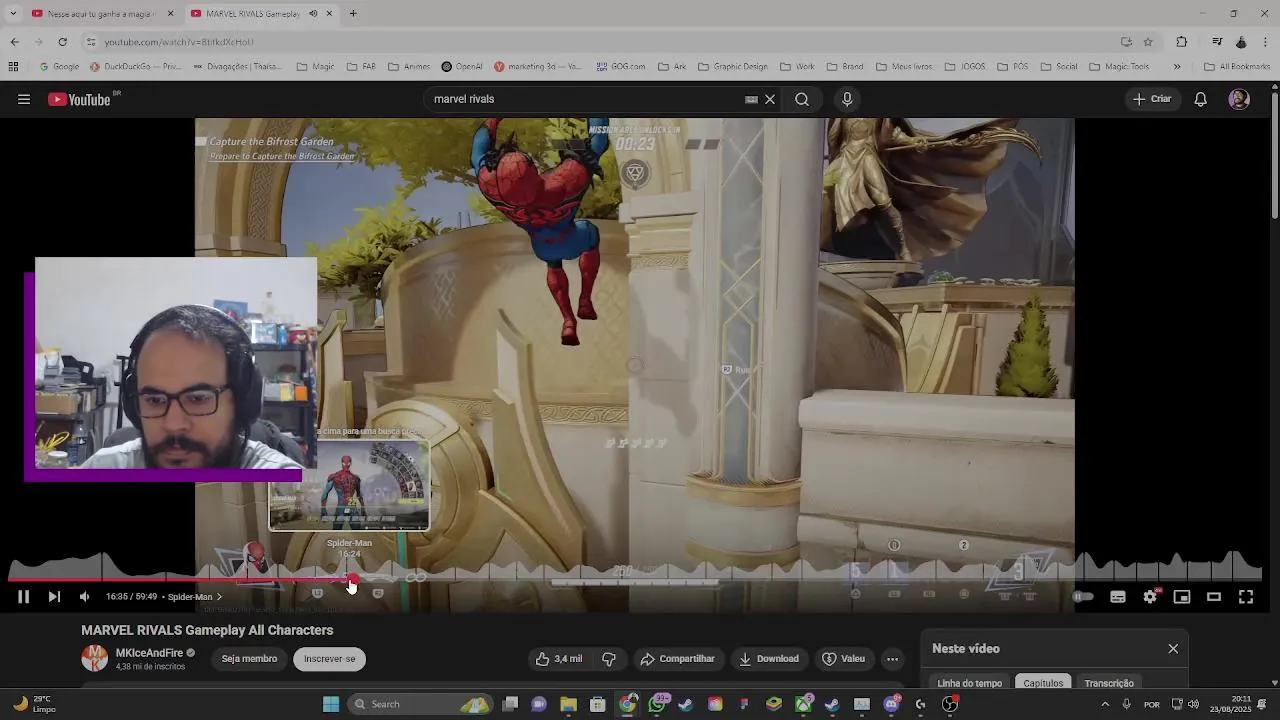The image size is (1280, 720).
Task: Close the Neste vídeo panel
Action: pyautogui.click(x=1173, y=649)
